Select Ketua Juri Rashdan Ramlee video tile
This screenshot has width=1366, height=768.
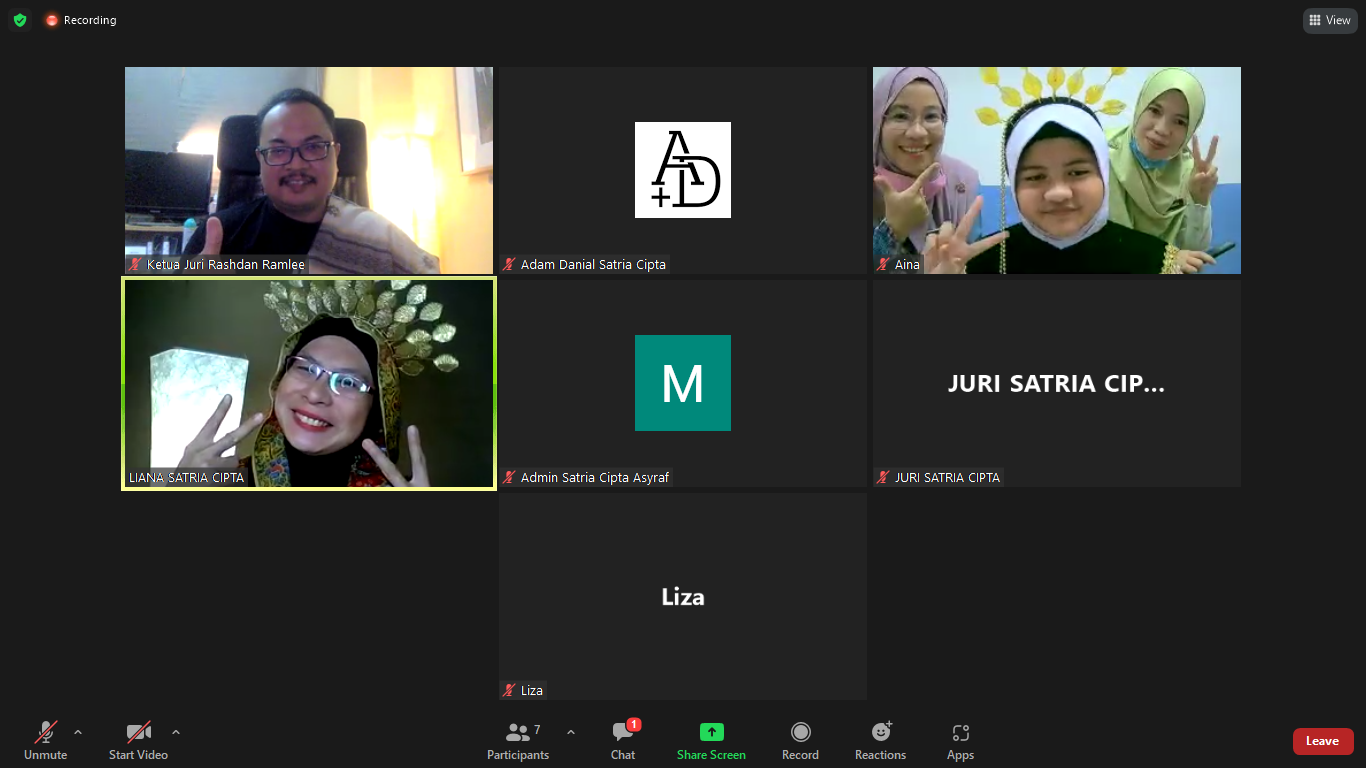(309, 170)
